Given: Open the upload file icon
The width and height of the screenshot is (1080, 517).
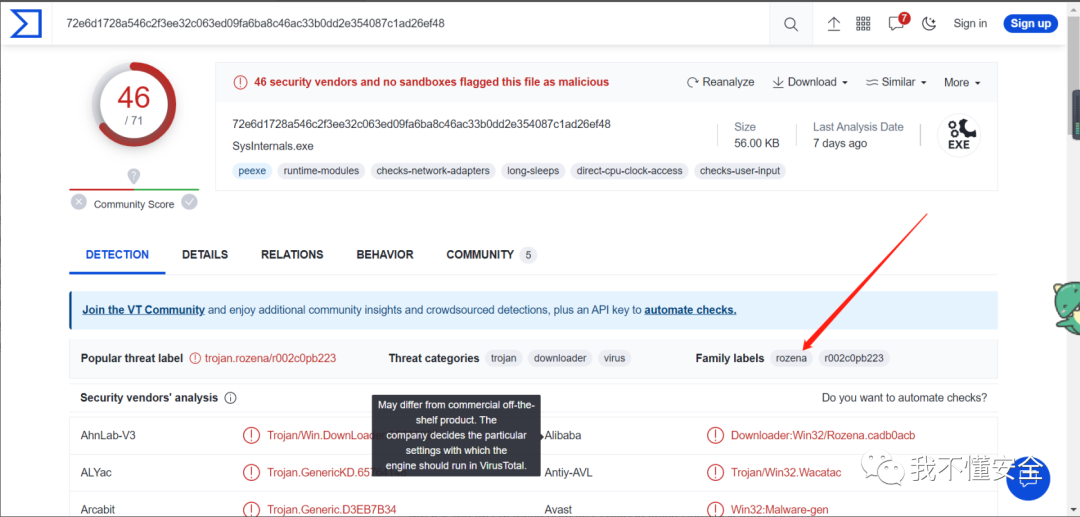Looking at the screenshot, I should (833, 24).
